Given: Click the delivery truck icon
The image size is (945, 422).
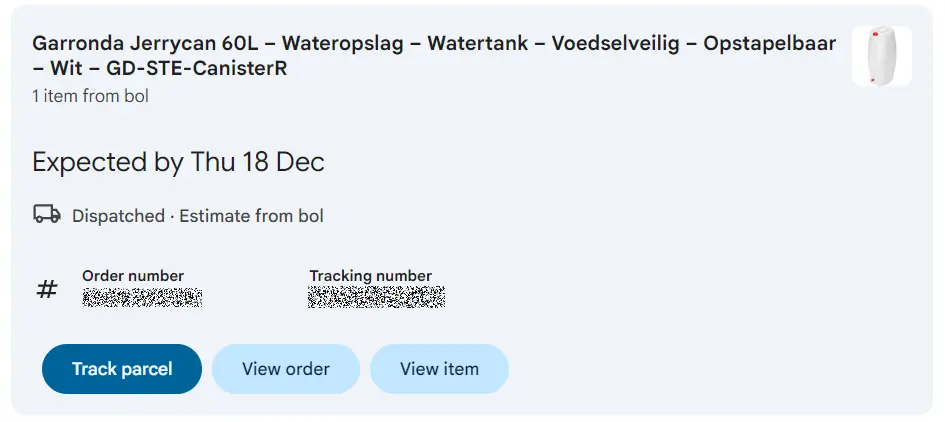Looking at the screenshot, I should click(x=47, y=214).
